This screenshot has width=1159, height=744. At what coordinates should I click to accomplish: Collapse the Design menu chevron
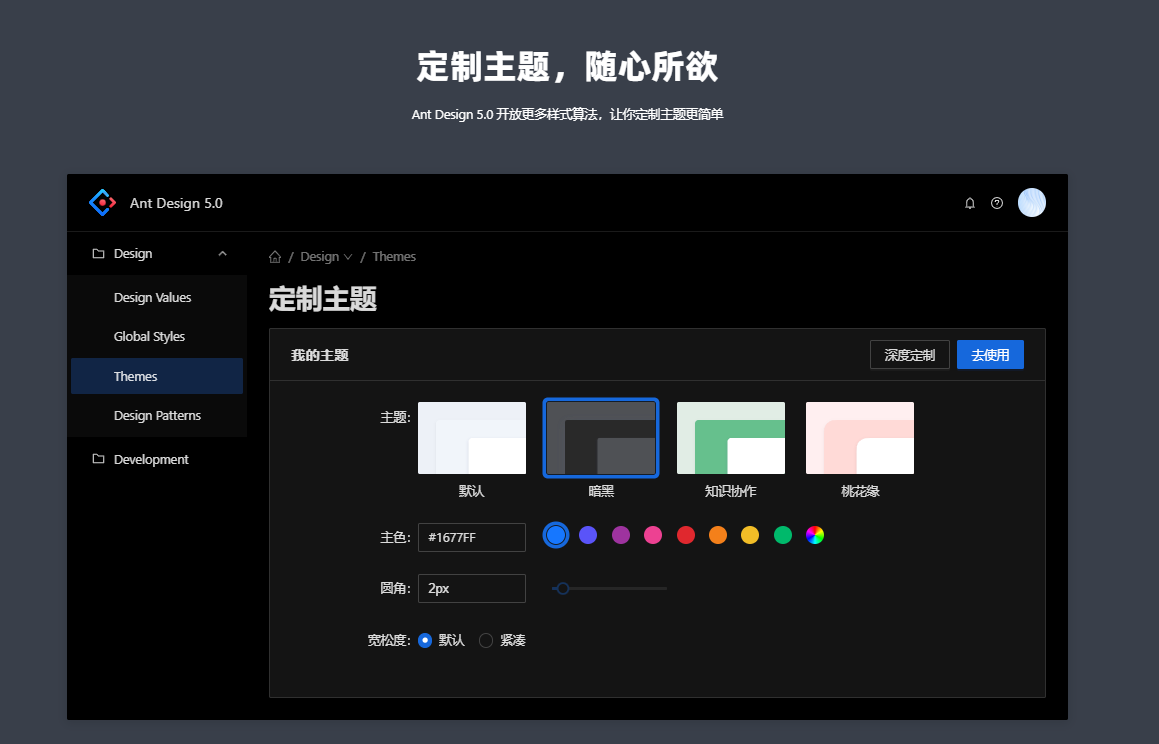[222, 253]
